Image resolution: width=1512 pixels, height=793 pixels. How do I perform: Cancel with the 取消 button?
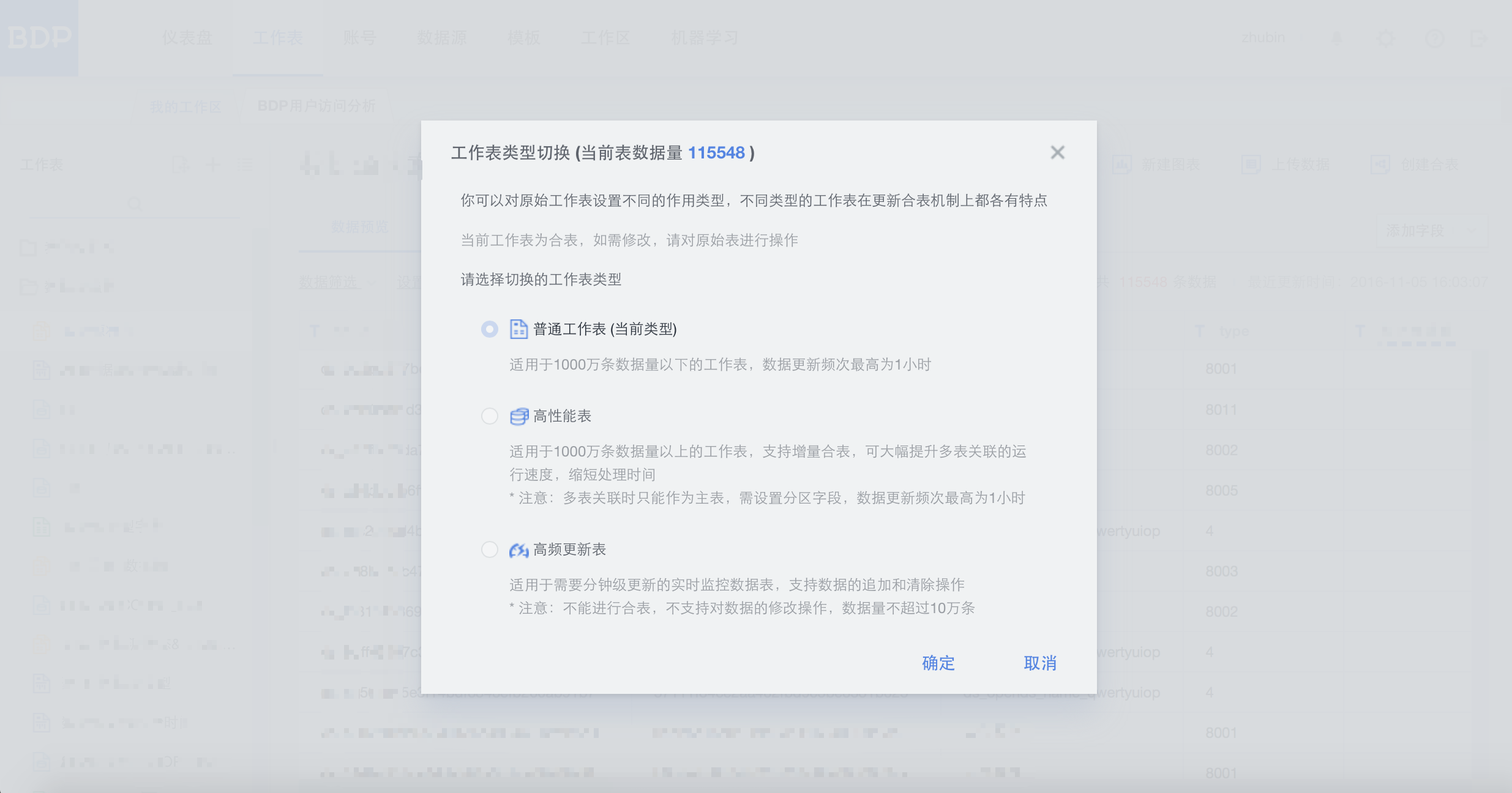tap(1040, 663)
